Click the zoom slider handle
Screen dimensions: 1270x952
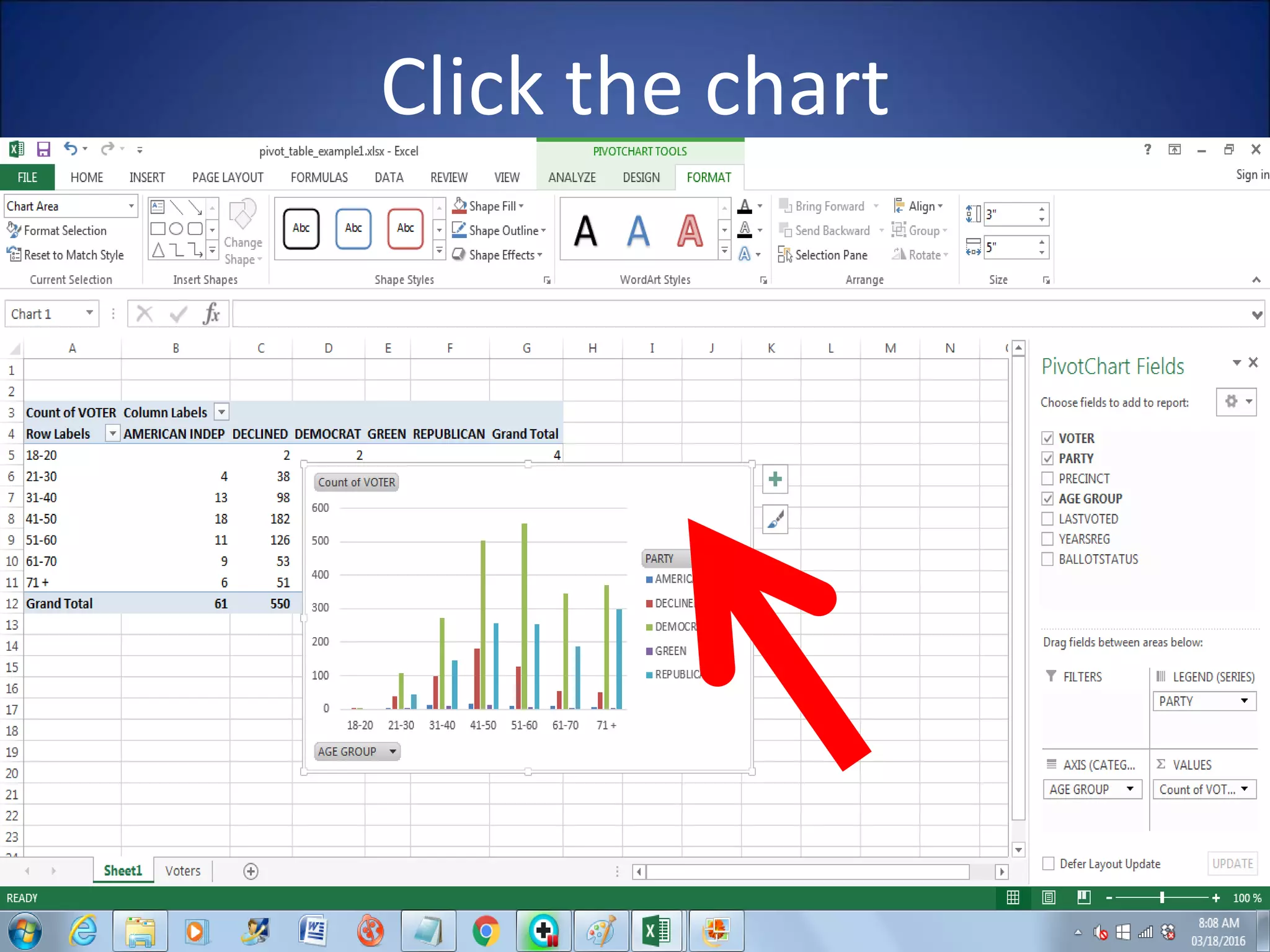1162,897
